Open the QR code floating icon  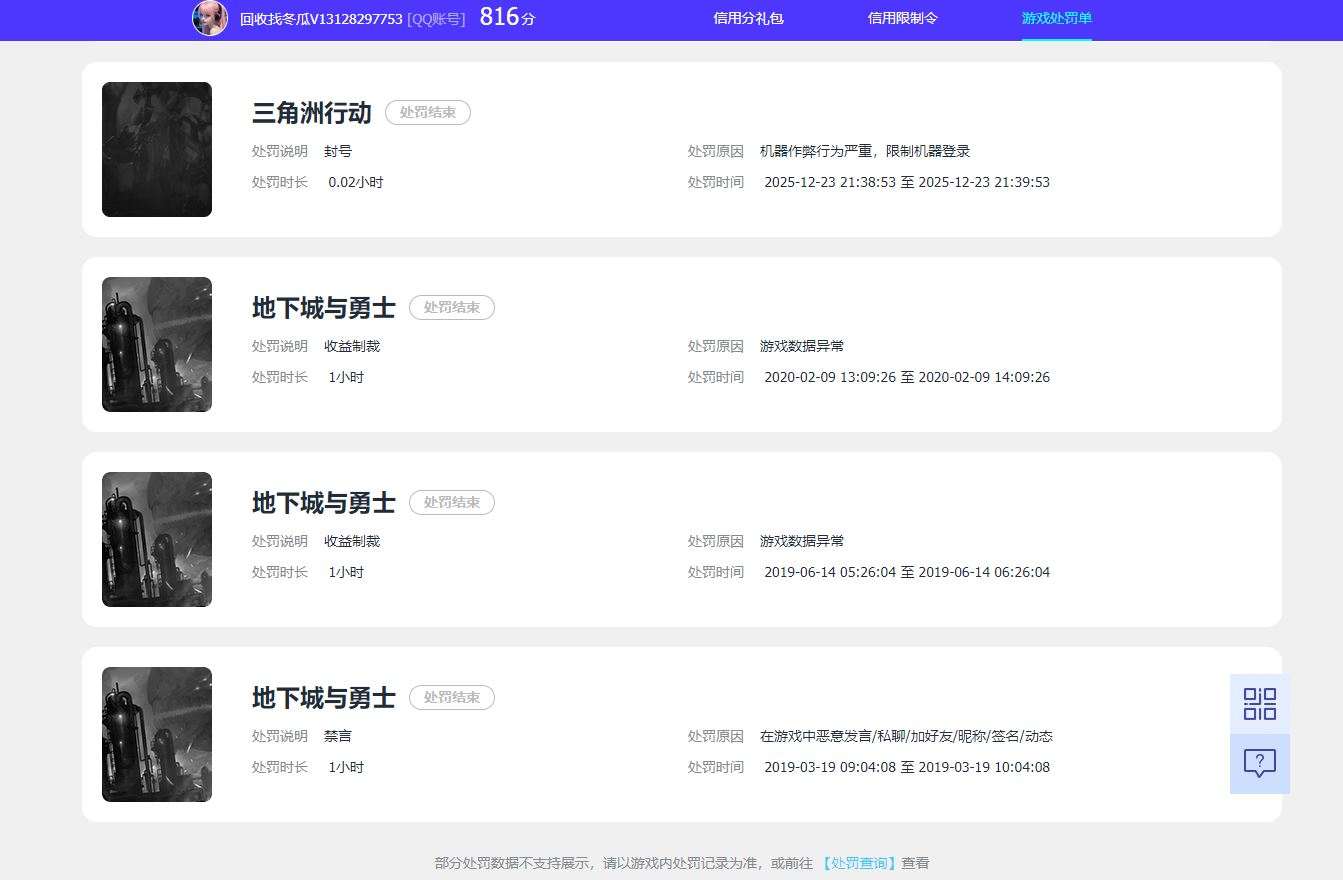pyautogui.click(x=1259, y=704)
